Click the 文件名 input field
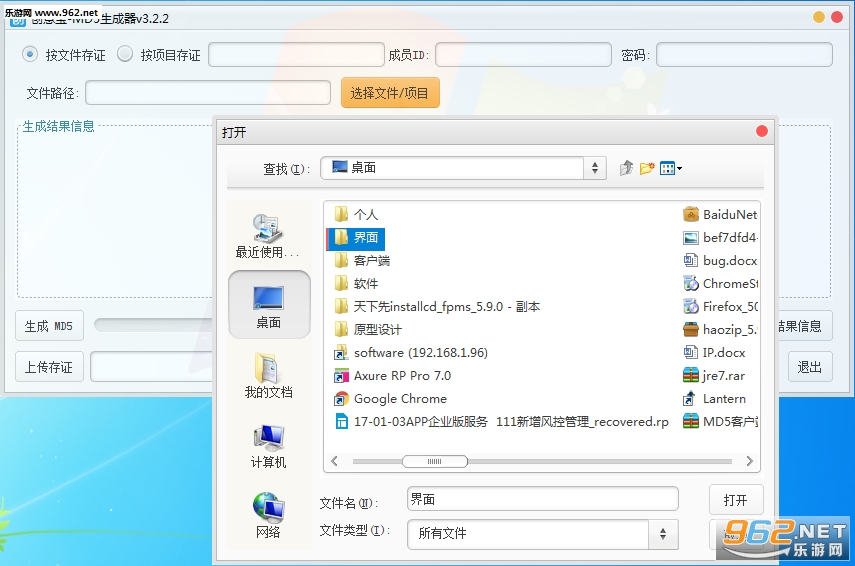855x566 pixels. pyautogui.click(x=543, y=499)
